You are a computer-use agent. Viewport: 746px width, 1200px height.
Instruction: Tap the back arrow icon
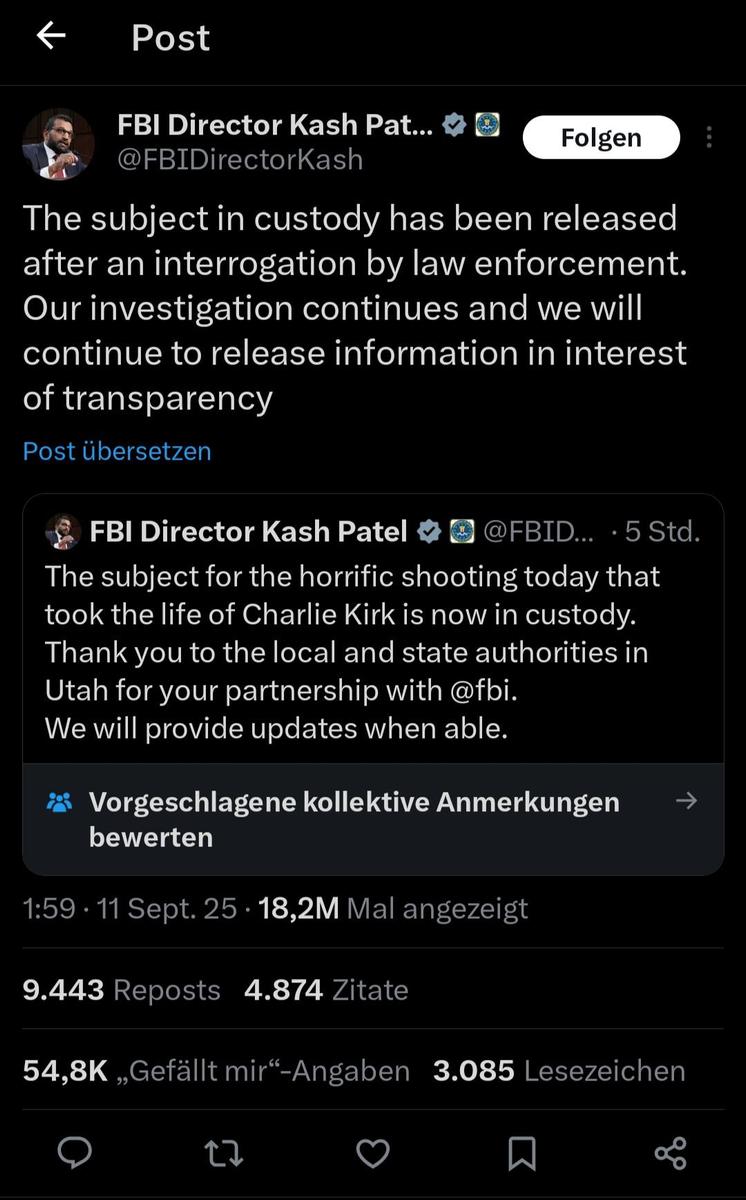[50, 37]
